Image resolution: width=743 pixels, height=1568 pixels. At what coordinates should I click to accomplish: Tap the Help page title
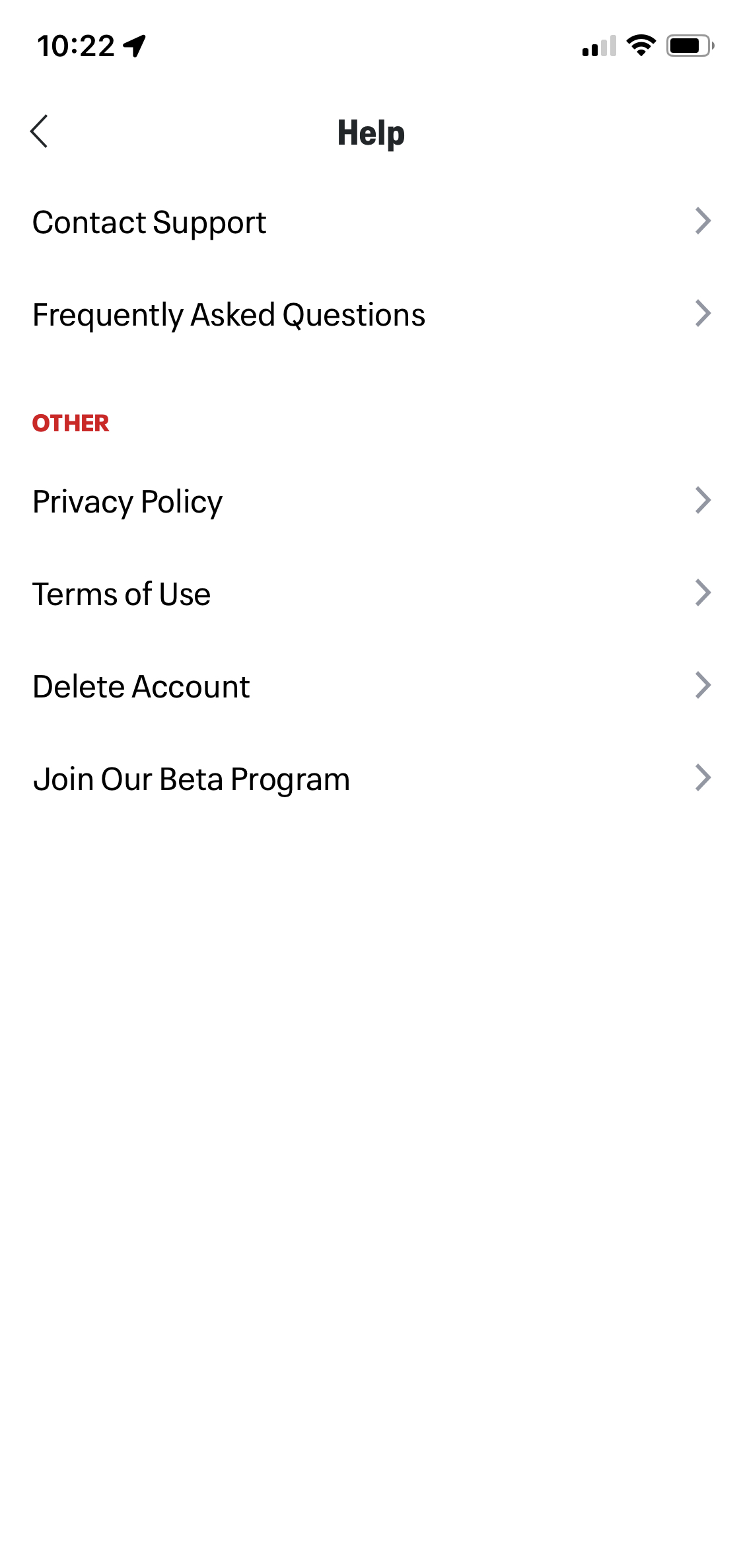click(x=371, y=133)
